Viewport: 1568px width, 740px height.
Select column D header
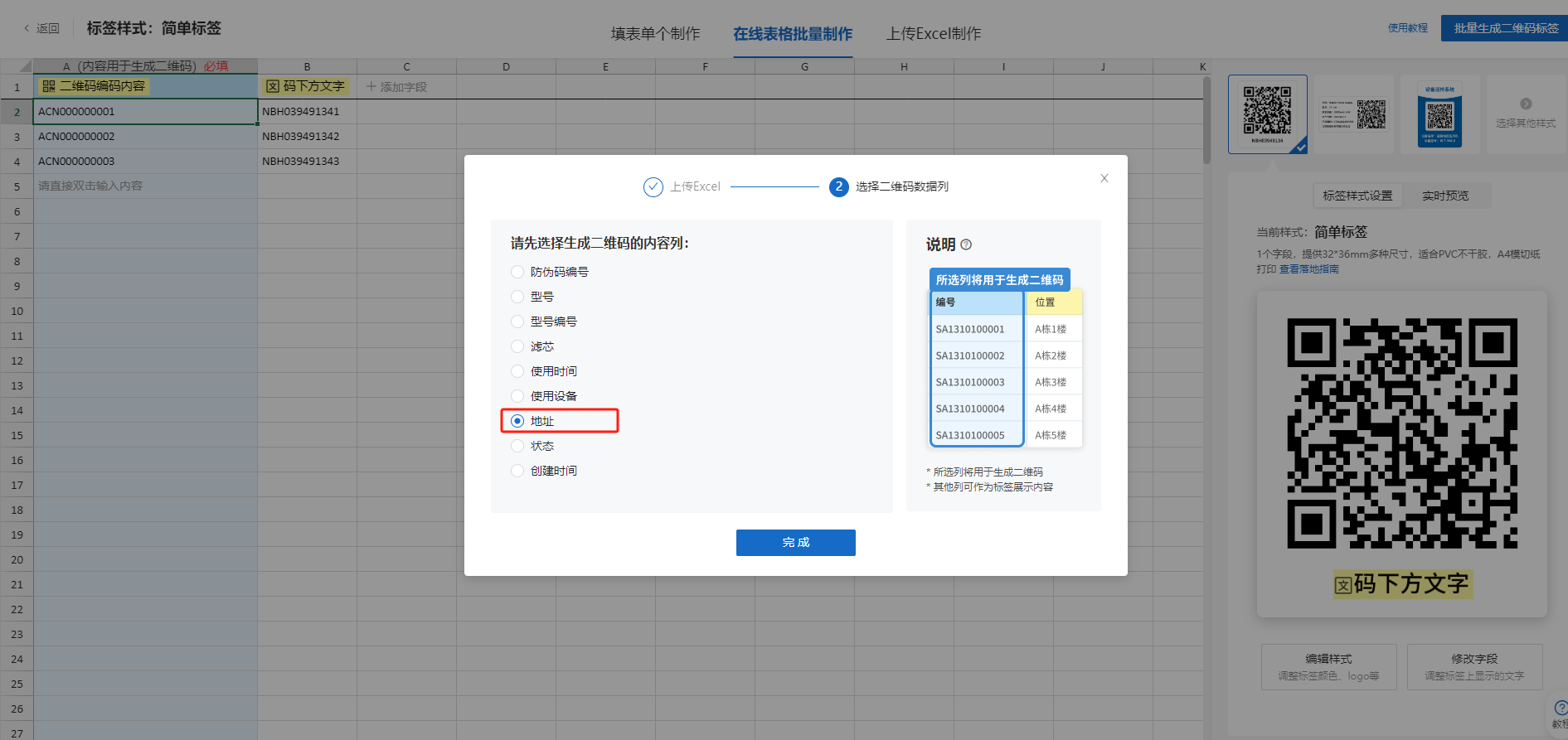coord(506,66)
